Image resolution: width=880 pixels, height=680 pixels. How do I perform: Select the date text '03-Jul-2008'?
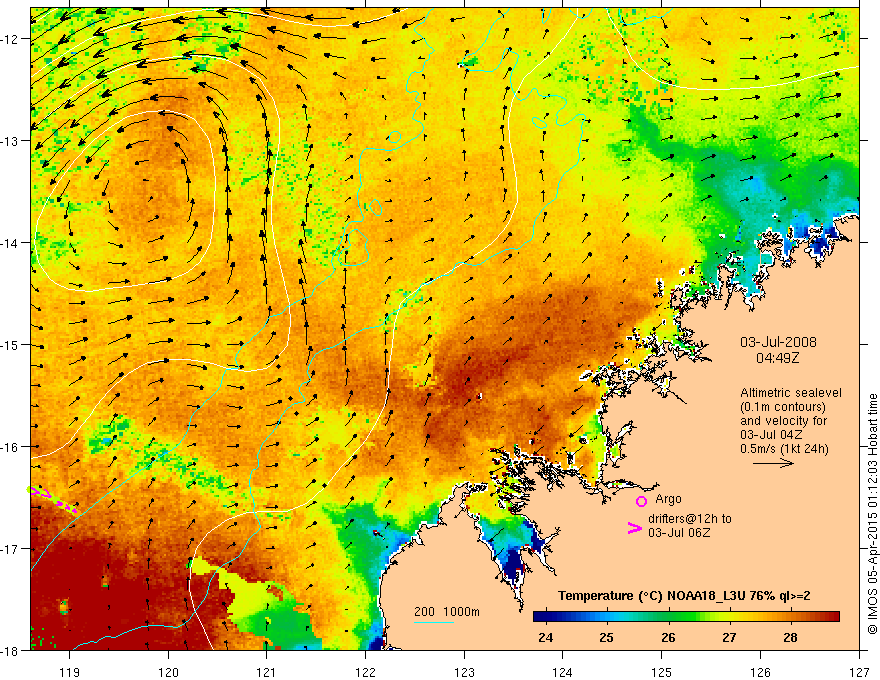pos(778,342)
